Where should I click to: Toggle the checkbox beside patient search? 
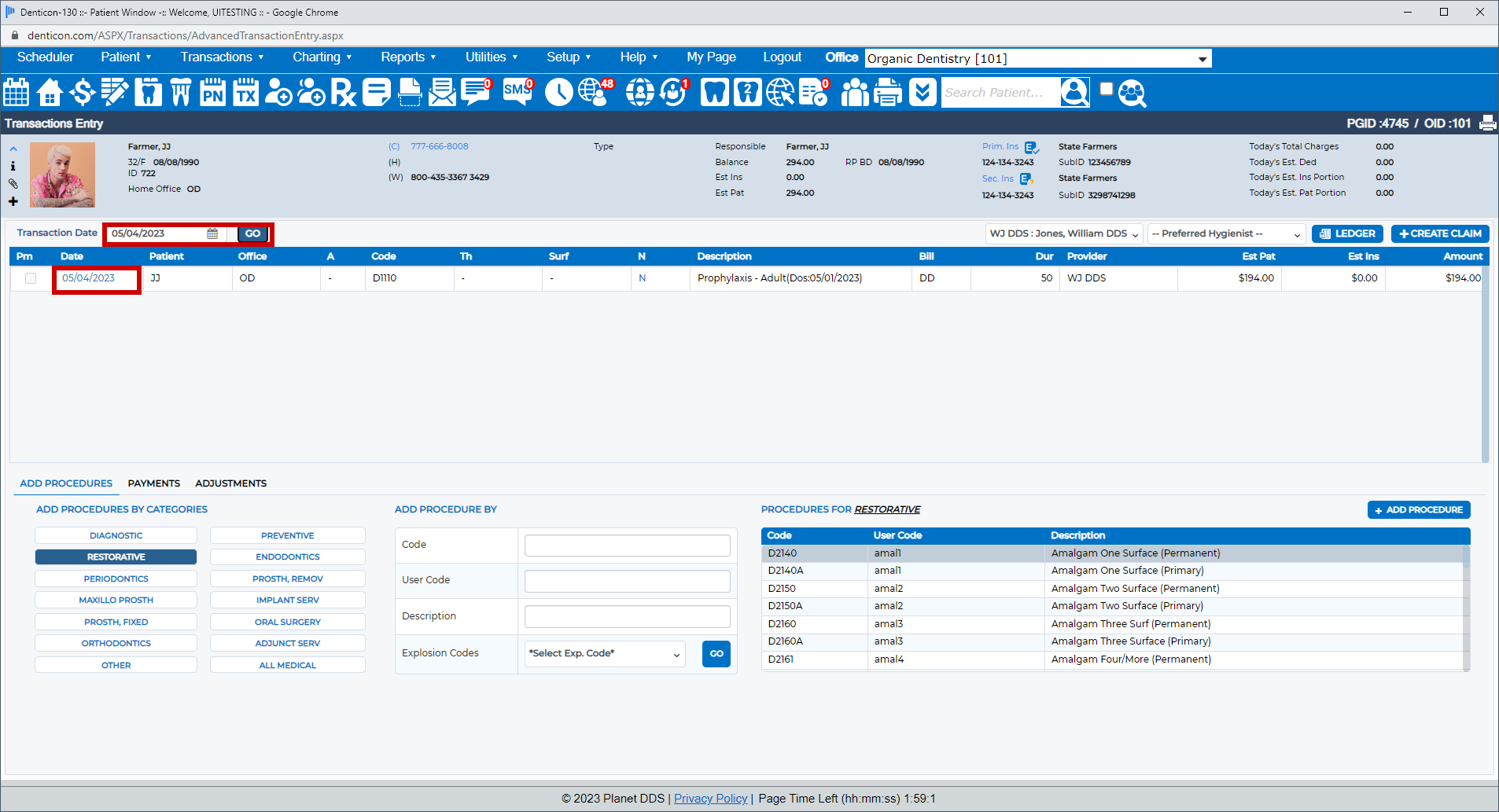(x=1106, y=89)
